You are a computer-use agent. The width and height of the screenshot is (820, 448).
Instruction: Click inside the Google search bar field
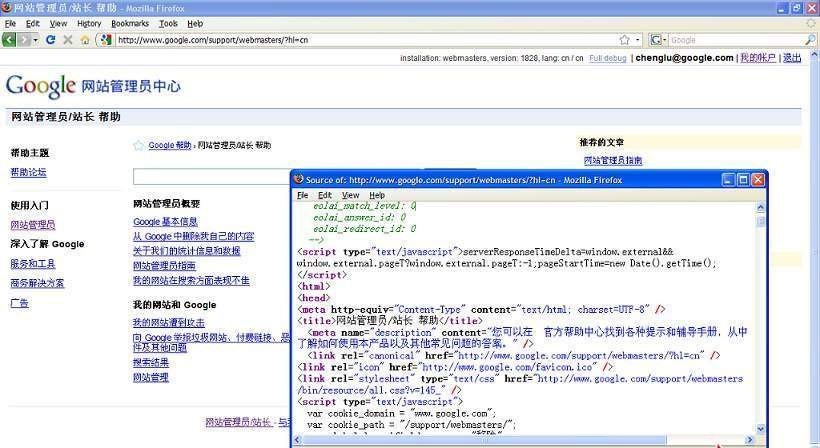point(736,40)
